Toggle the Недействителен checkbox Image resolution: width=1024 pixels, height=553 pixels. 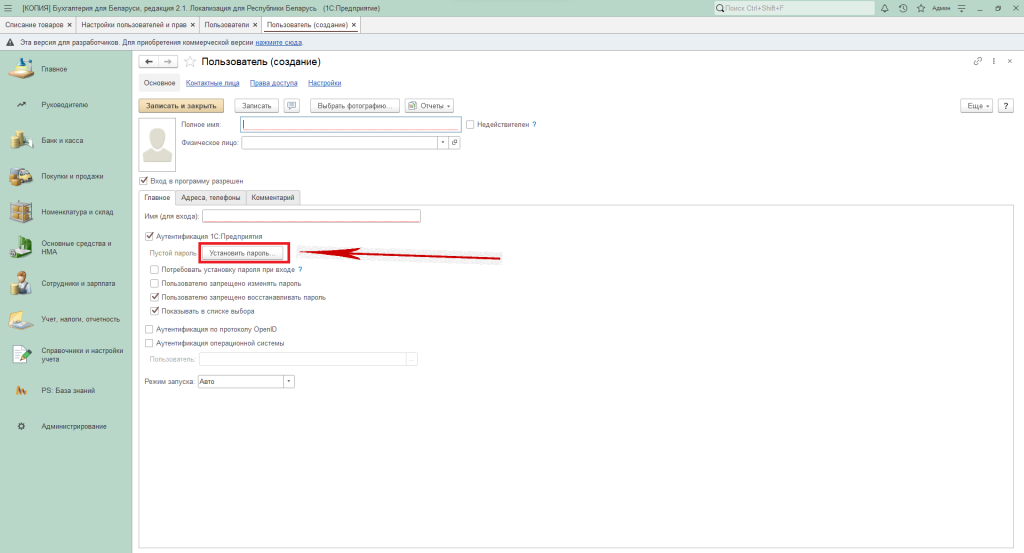(470, 124)
